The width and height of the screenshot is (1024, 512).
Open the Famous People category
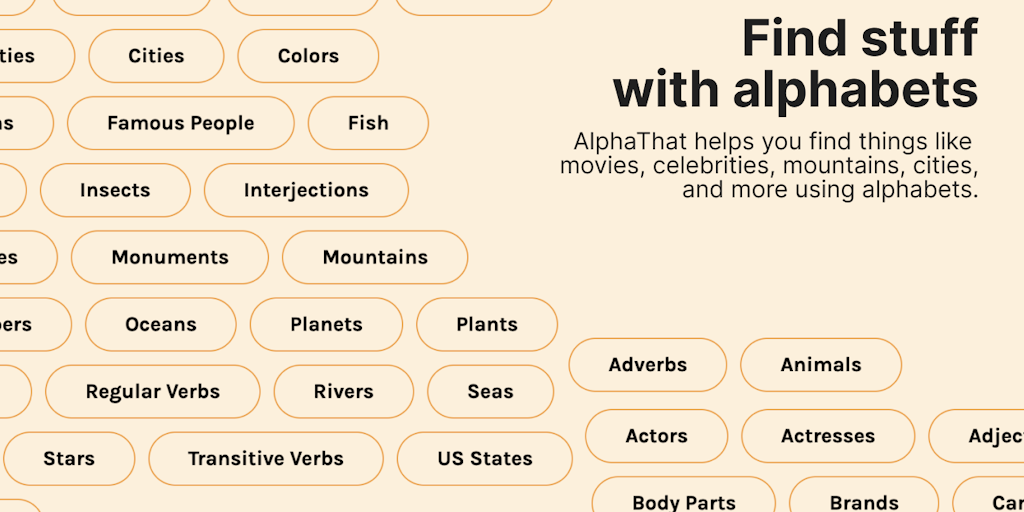click(x=181, y=123)
